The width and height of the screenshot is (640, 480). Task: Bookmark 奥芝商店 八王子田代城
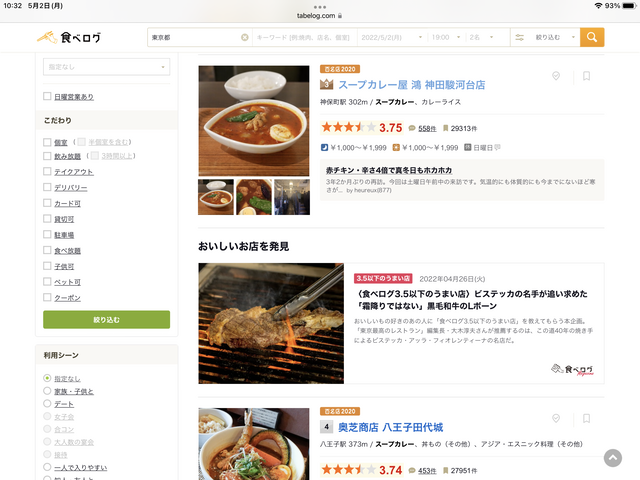pyautogui.click(x=586, y=418)
